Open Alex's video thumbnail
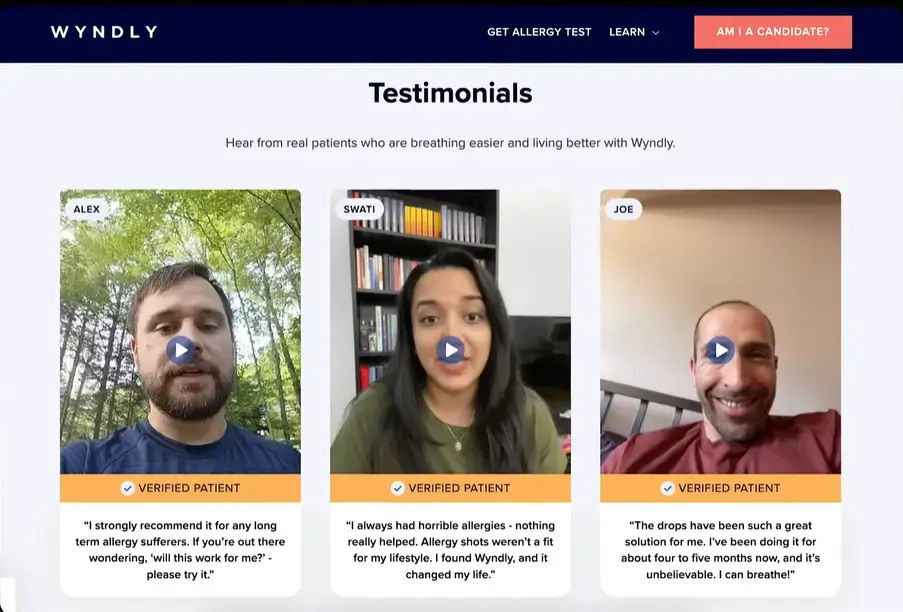Viewport: 903px width, 612px height. tap(180, 332)
